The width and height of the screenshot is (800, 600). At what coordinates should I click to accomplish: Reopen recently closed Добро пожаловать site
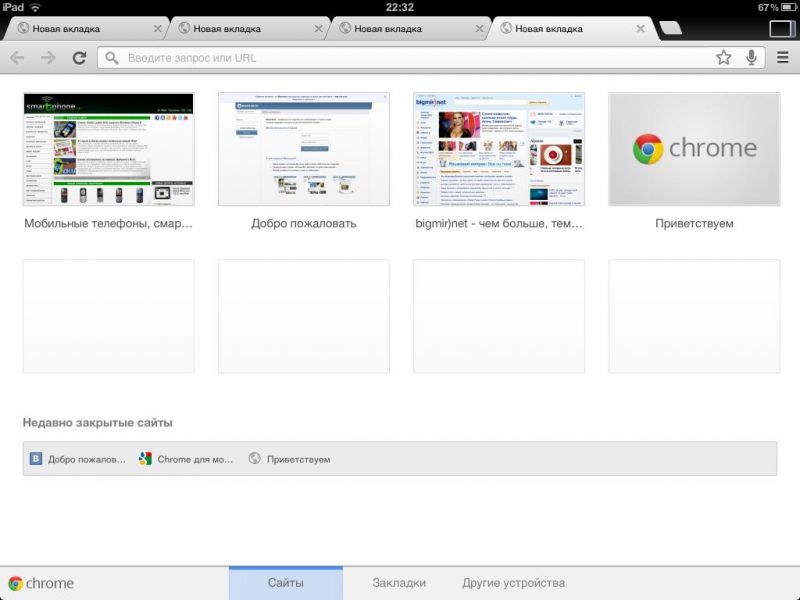(x=78, y=459)
